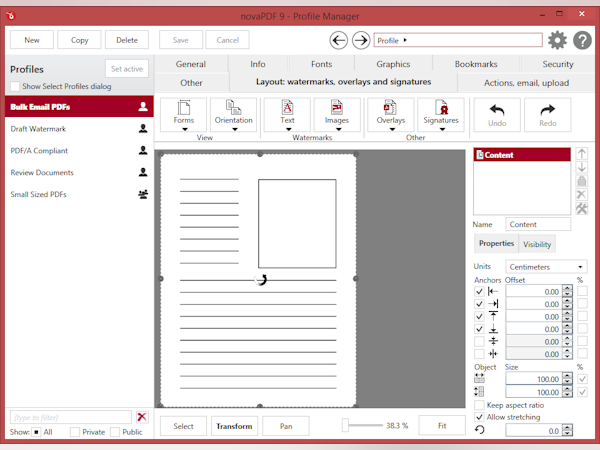This screenshot has width=600, height=450.
Task: Activate the Select mode button
Action: tap(183, 426)
